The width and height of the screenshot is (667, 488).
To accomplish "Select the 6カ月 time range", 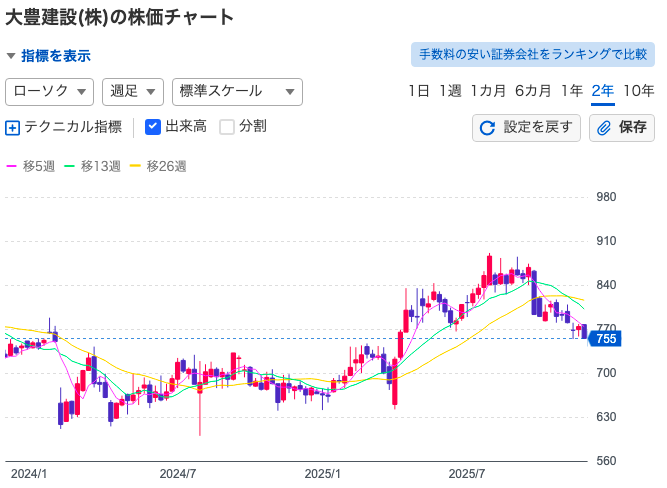I will [533, 91].
